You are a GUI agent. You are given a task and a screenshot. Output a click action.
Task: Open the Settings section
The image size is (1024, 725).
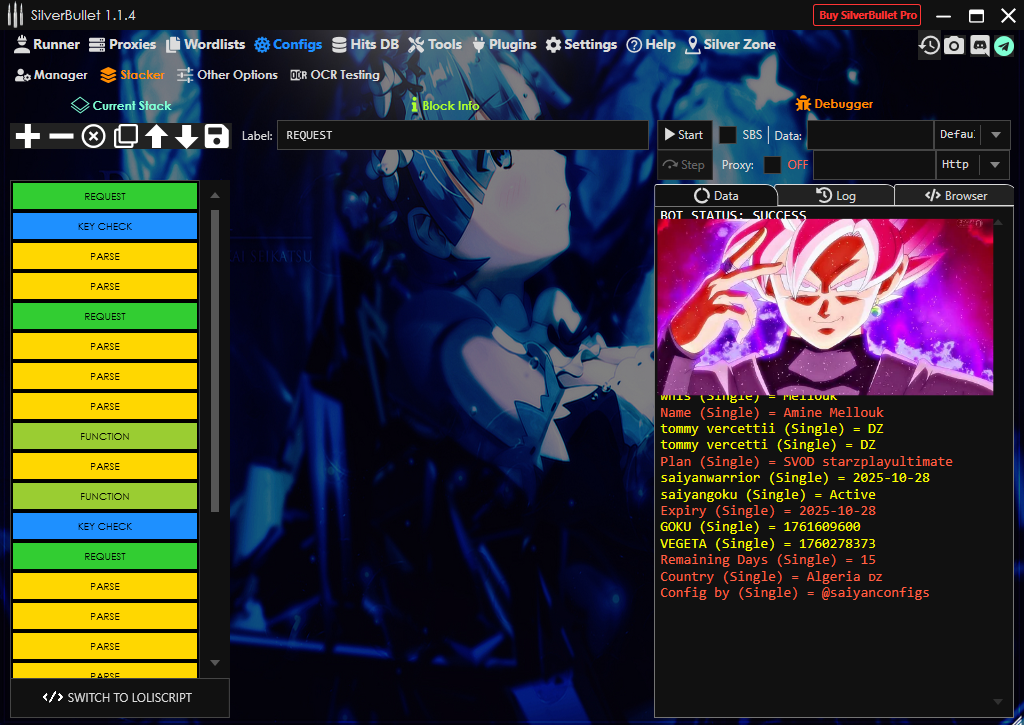(581, 44)
